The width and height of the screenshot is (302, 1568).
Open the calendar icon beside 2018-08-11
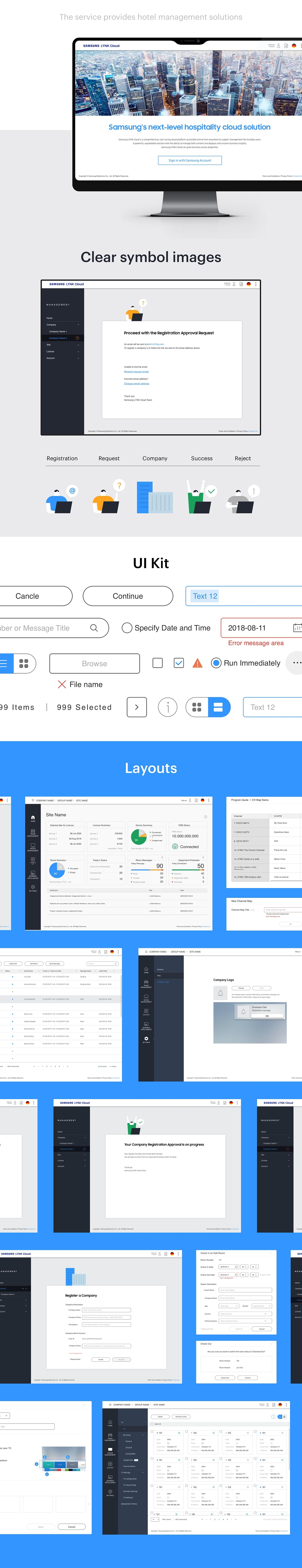coord(297,628)
